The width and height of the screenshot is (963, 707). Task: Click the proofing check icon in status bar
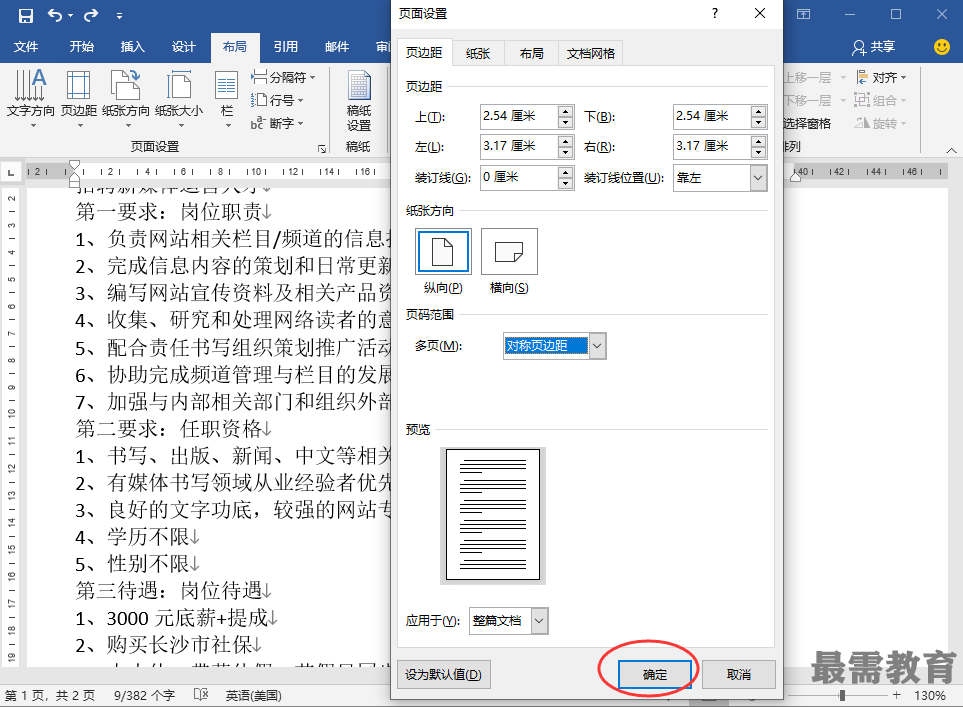click(201, 695)
